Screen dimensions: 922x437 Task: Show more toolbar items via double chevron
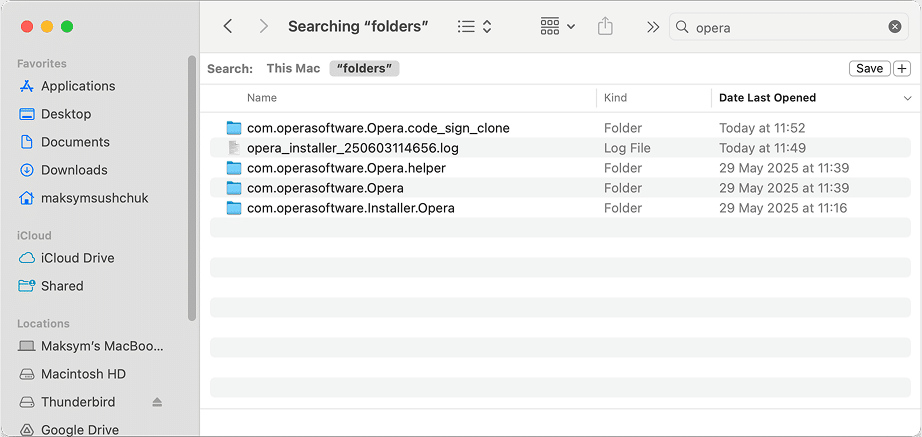(x=653, y=27)
